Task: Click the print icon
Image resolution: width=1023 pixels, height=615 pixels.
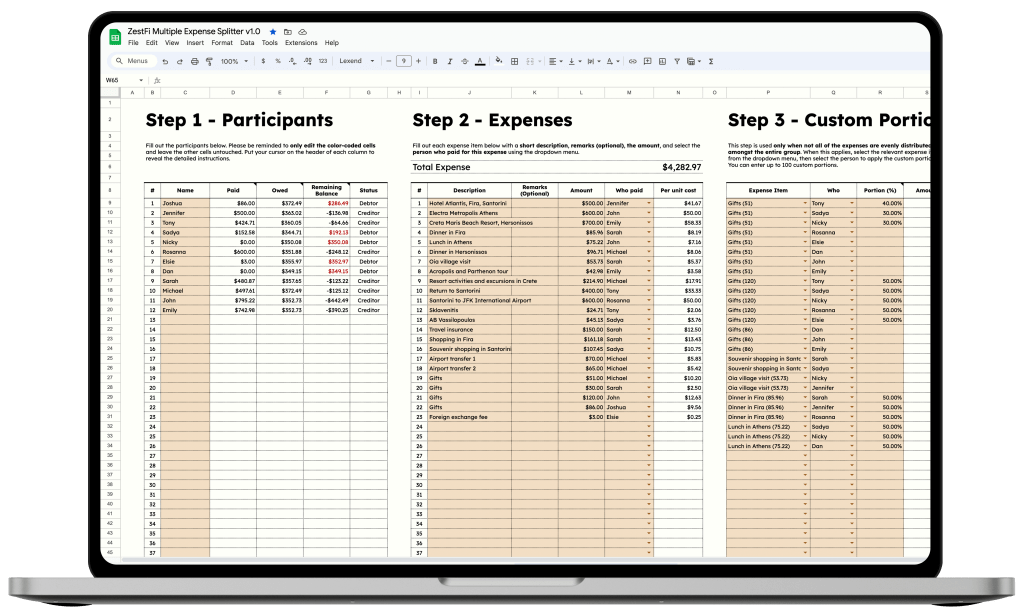Action: (x=193, y=61)
